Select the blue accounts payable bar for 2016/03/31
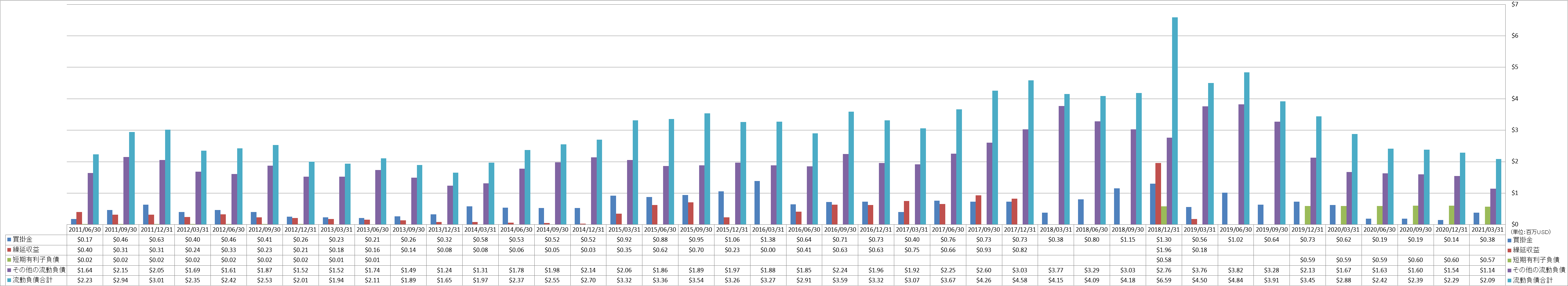This screenshot has height=286, width=1568. pos(756,203)
